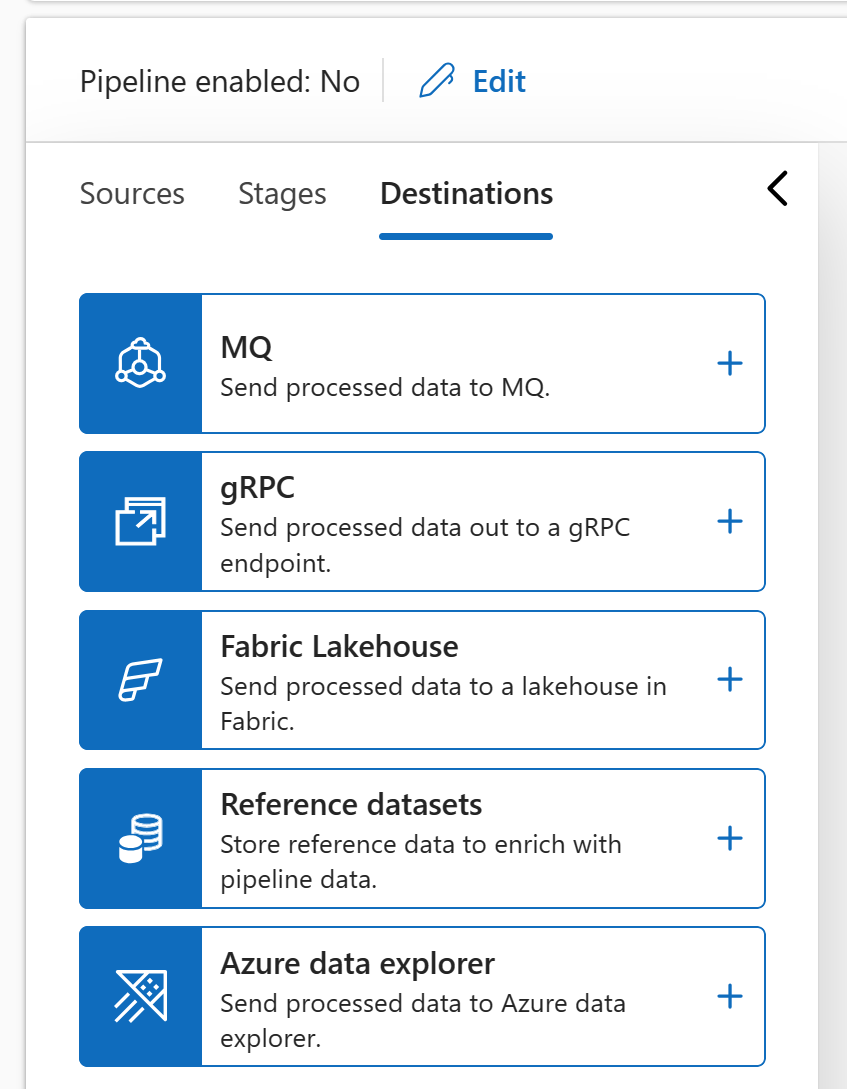
Task: Choose the Fabric Lakehouse card title
Action: [339, 647]
